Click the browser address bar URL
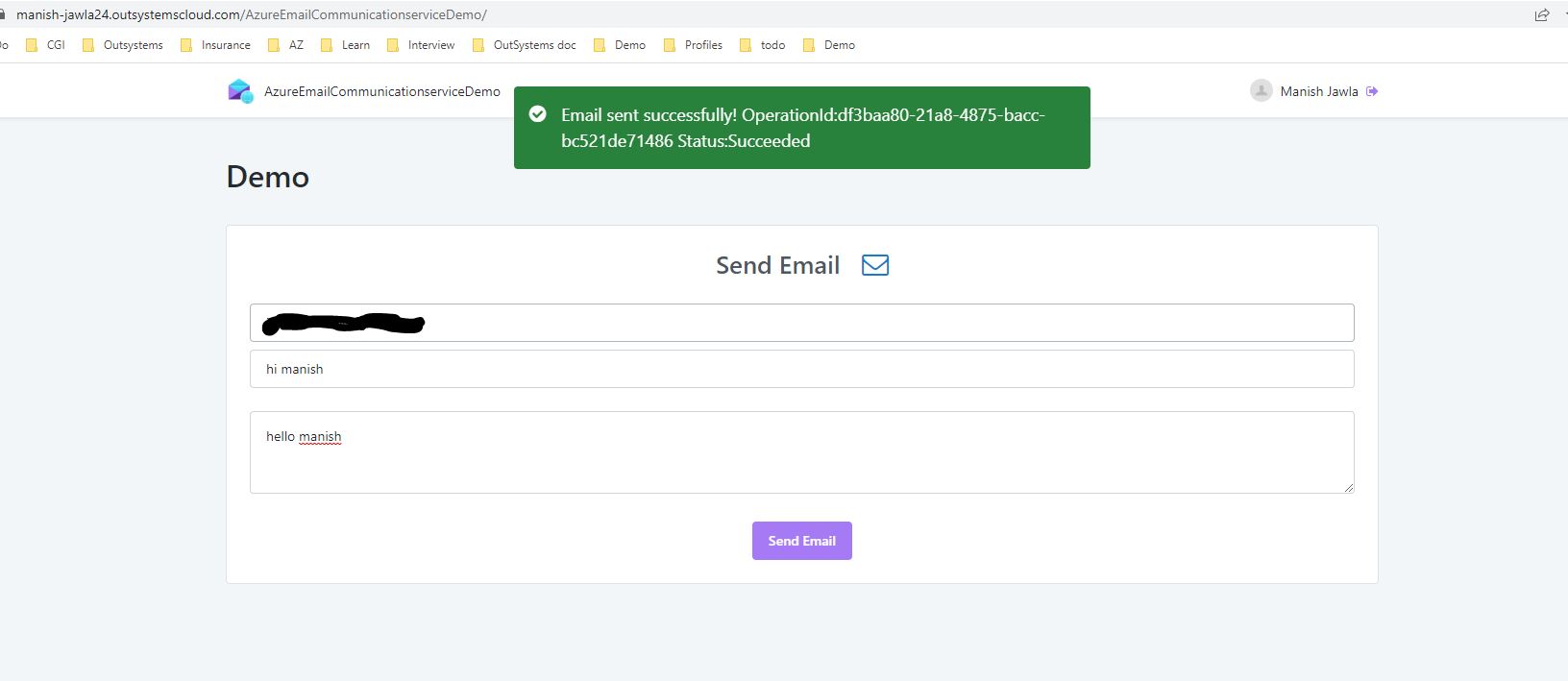The width and height of the screenshot is (1568, 681). tap(252, 14)
